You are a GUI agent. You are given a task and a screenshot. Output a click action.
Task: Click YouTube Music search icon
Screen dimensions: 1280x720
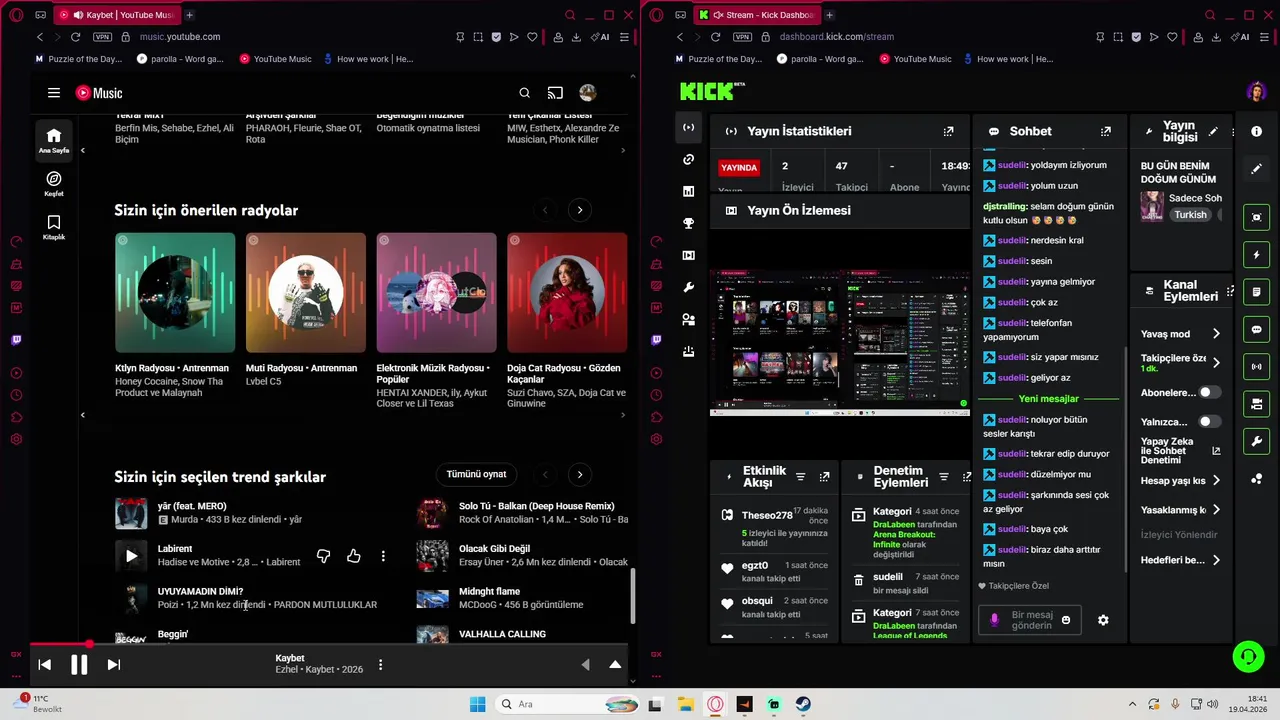click(x=524, y=93)
